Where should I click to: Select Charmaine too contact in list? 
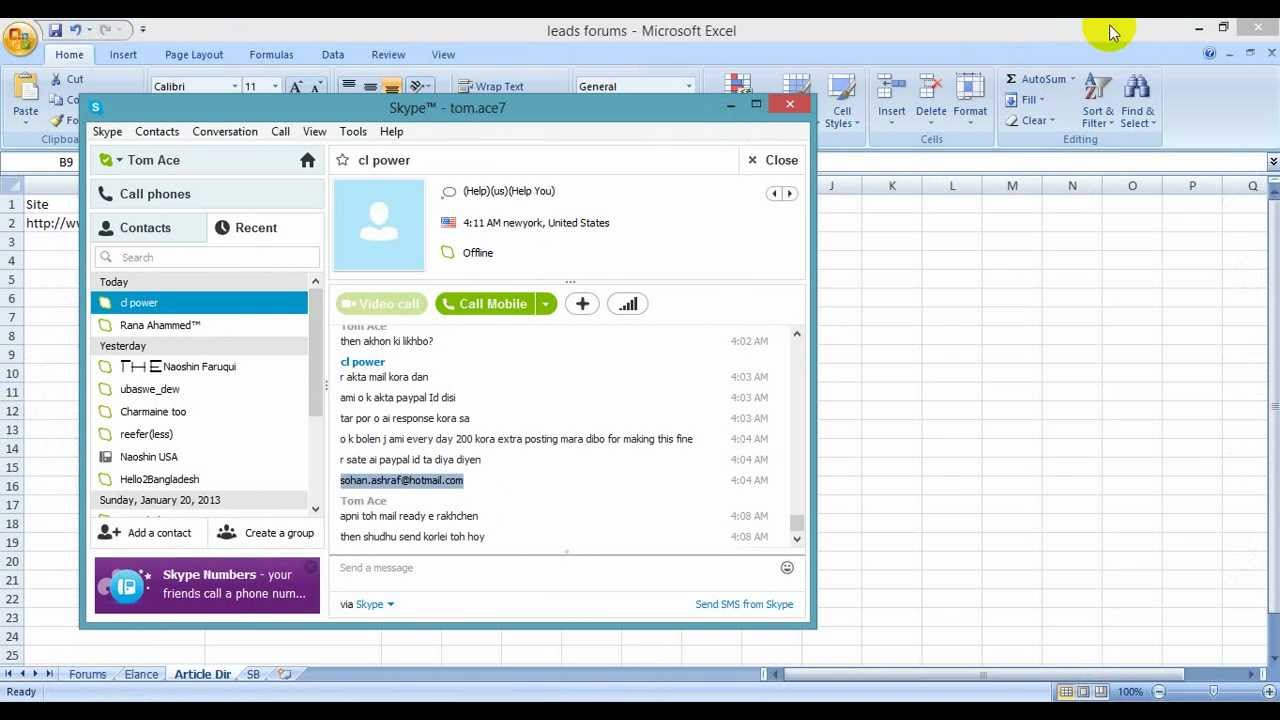199,412
